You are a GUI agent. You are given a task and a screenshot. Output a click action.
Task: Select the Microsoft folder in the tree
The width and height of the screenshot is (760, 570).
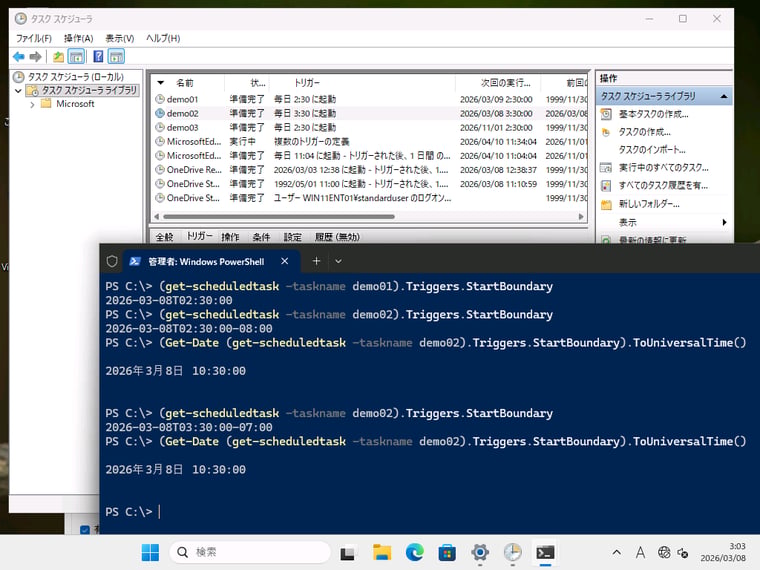pos(75,104)
